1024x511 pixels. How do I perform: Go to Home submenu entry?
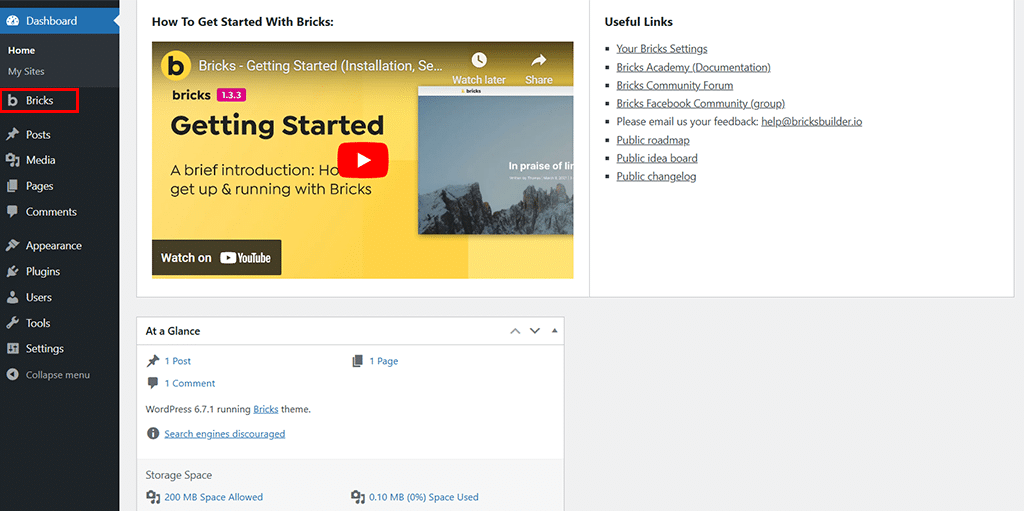pos(22,50)
